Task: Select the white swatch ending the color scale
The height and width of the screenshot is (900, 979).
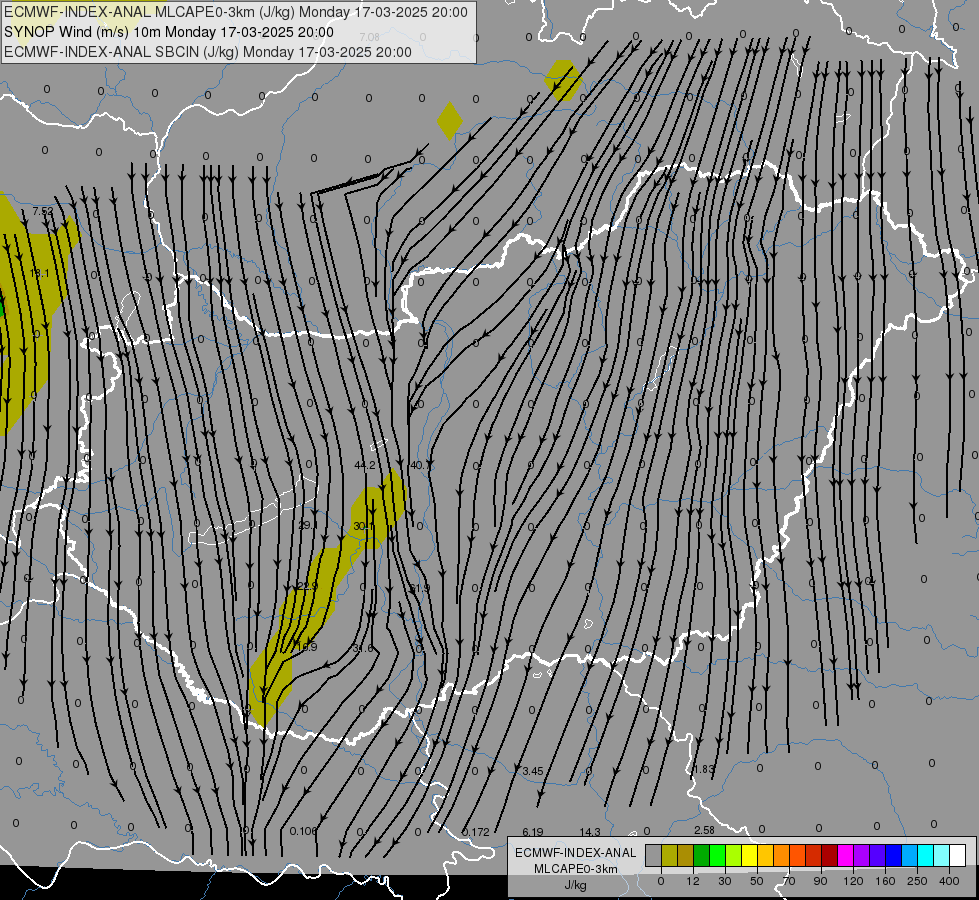Action: point(958,855)
